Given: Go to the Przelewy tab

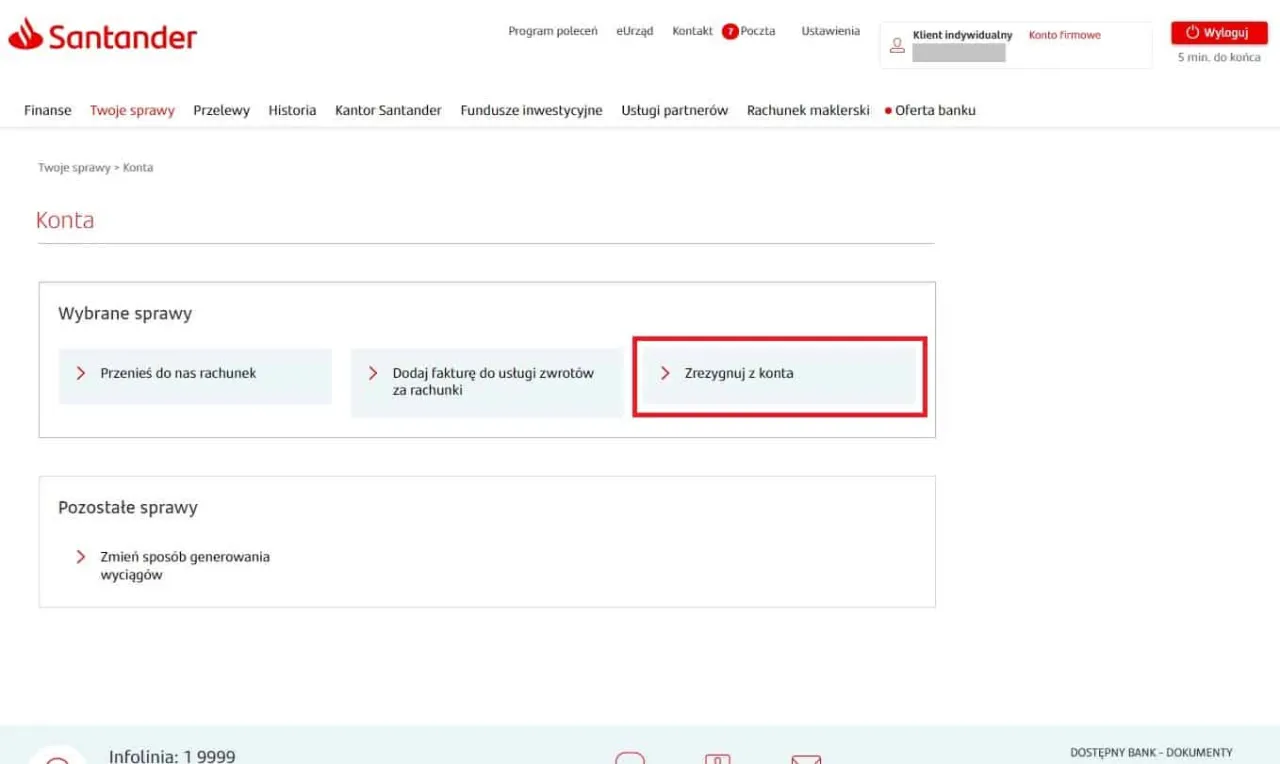Looking at the screenshot, I should click(x=221, y=110).
